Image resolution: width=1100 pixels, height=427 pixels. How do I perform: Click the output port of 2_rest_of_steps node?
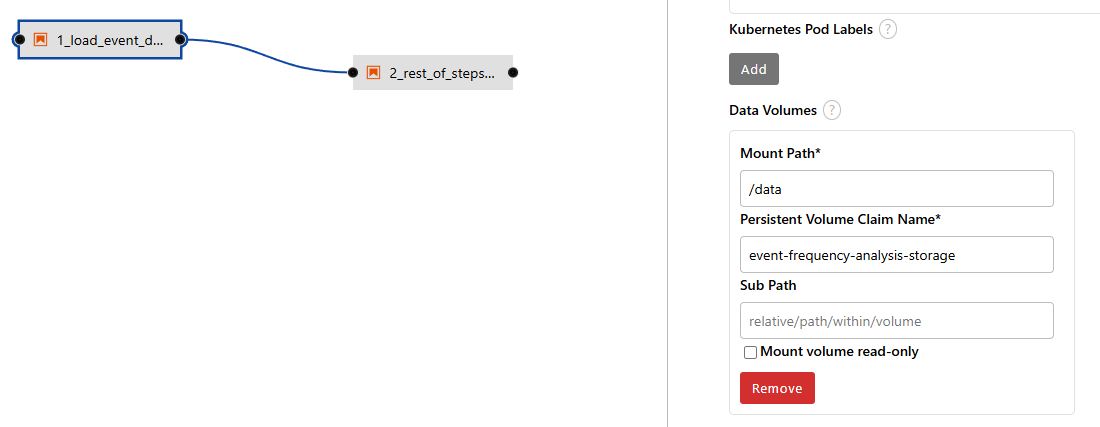[513, 72]
